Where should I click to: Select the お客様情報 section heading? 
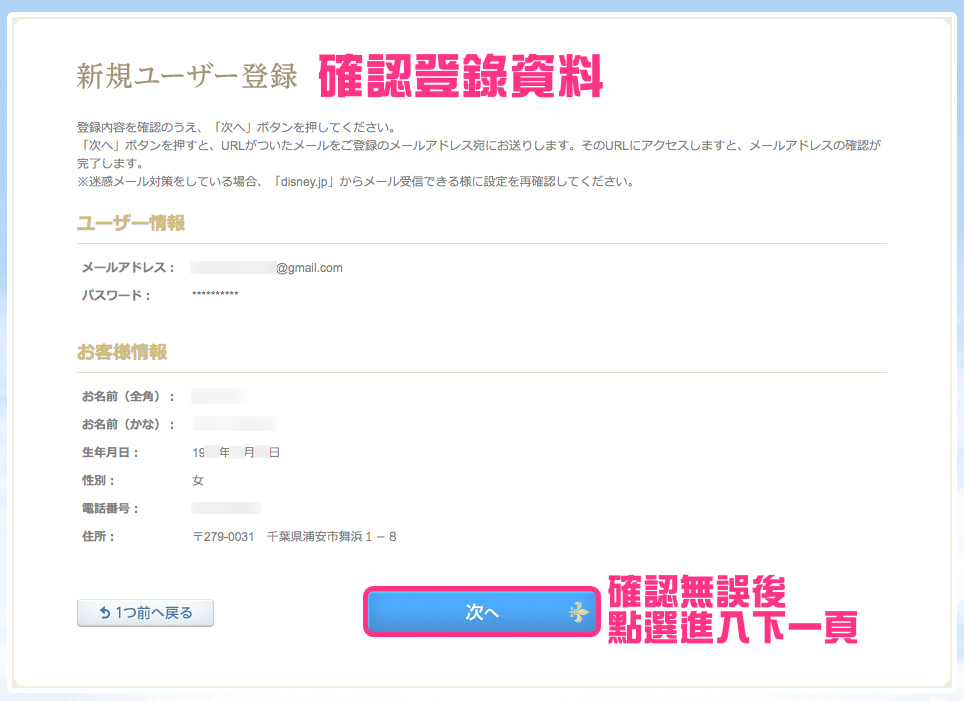tap(122, 352)
